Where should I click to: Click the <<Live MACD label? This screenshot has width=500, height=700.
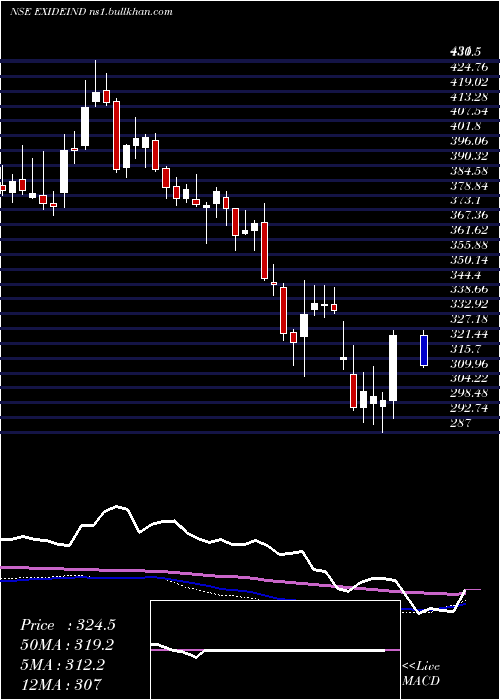tap(421, 673)
